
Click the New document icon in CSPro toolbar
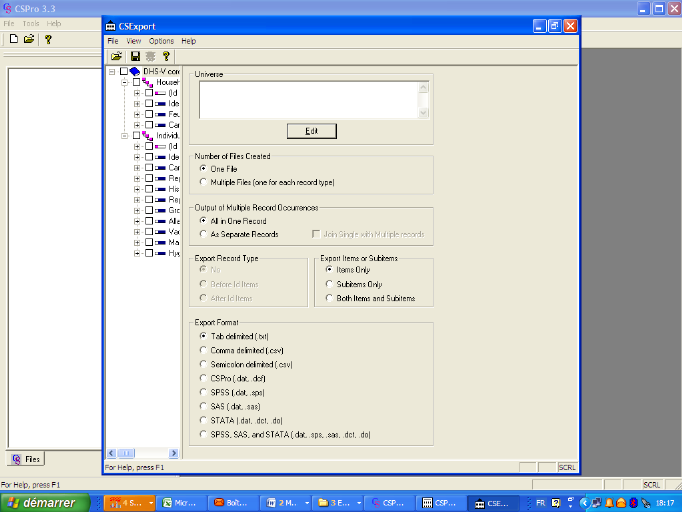(14, 39)
